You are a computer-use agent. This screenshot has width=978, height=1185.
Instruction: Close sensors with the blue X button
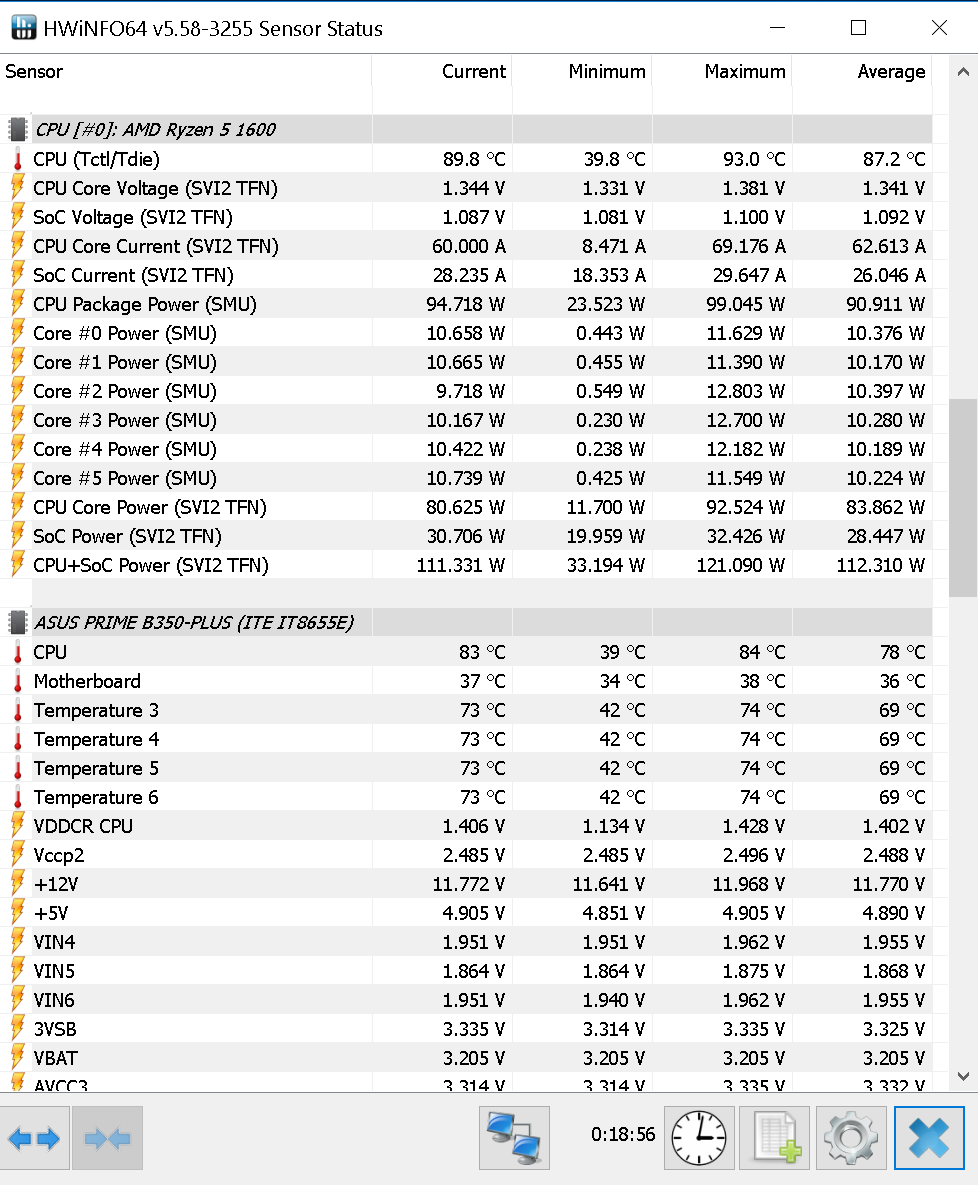[x=929, y=1137]
